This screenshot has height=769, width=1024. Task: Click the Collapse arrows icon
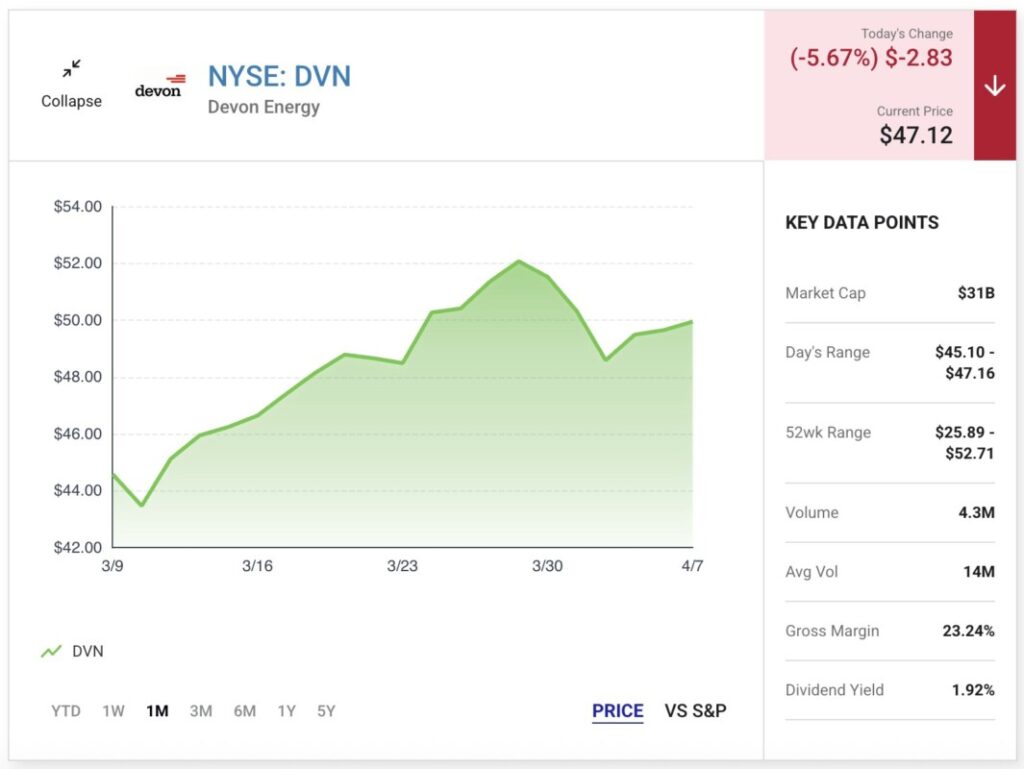(71, 69)
